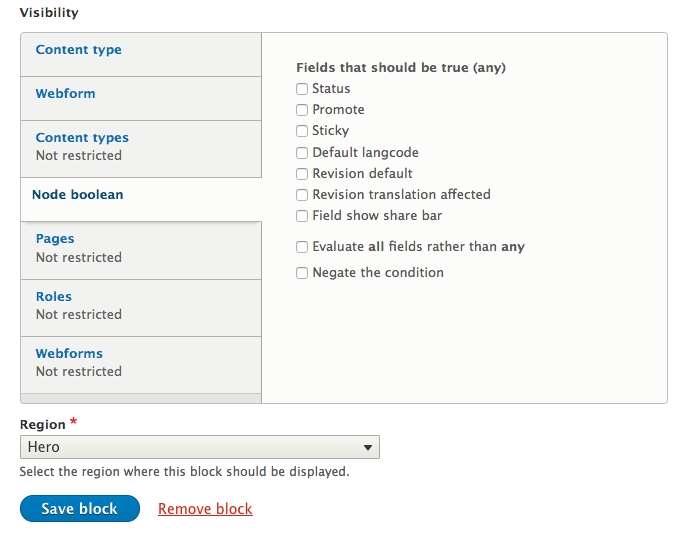Screen dimensions: 692x545
Task: Tick Field show share bar
Action: 302,216
